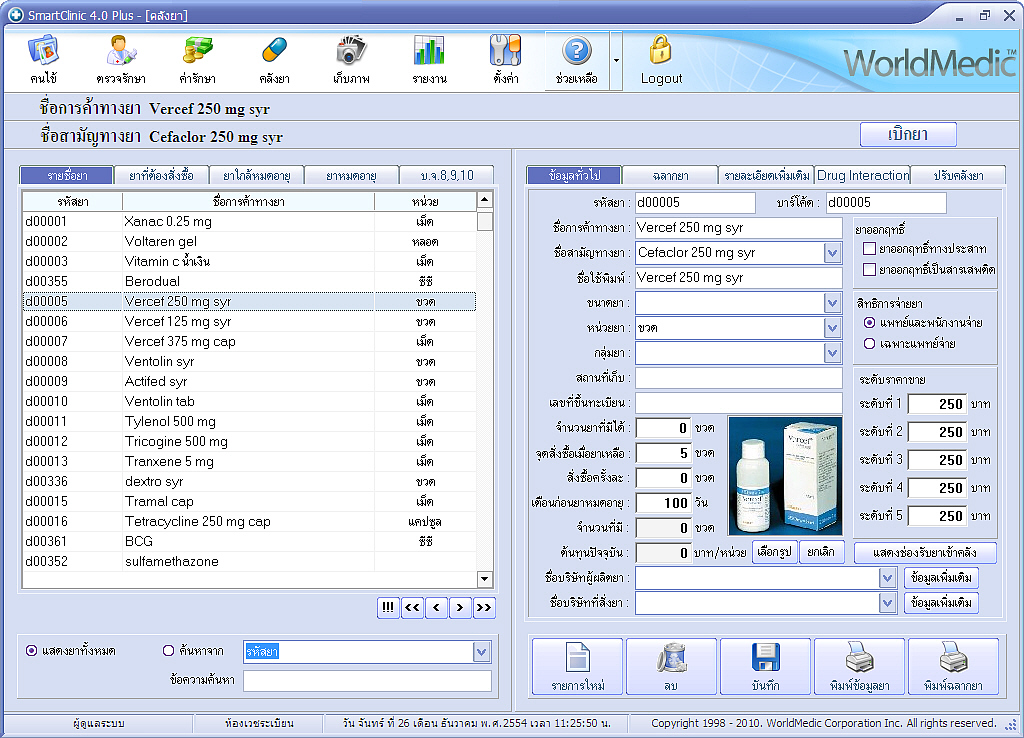
Task: Click the บาร์โค้ด barcode field
Action: [x=886, y=202]
